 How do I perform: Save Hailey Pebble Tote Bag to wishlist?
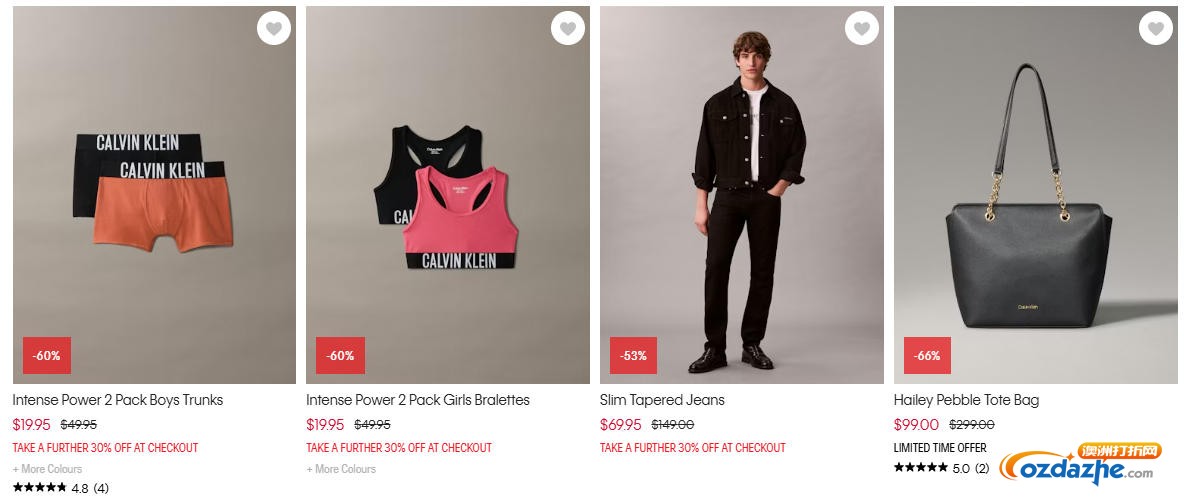pos(1155,29)
